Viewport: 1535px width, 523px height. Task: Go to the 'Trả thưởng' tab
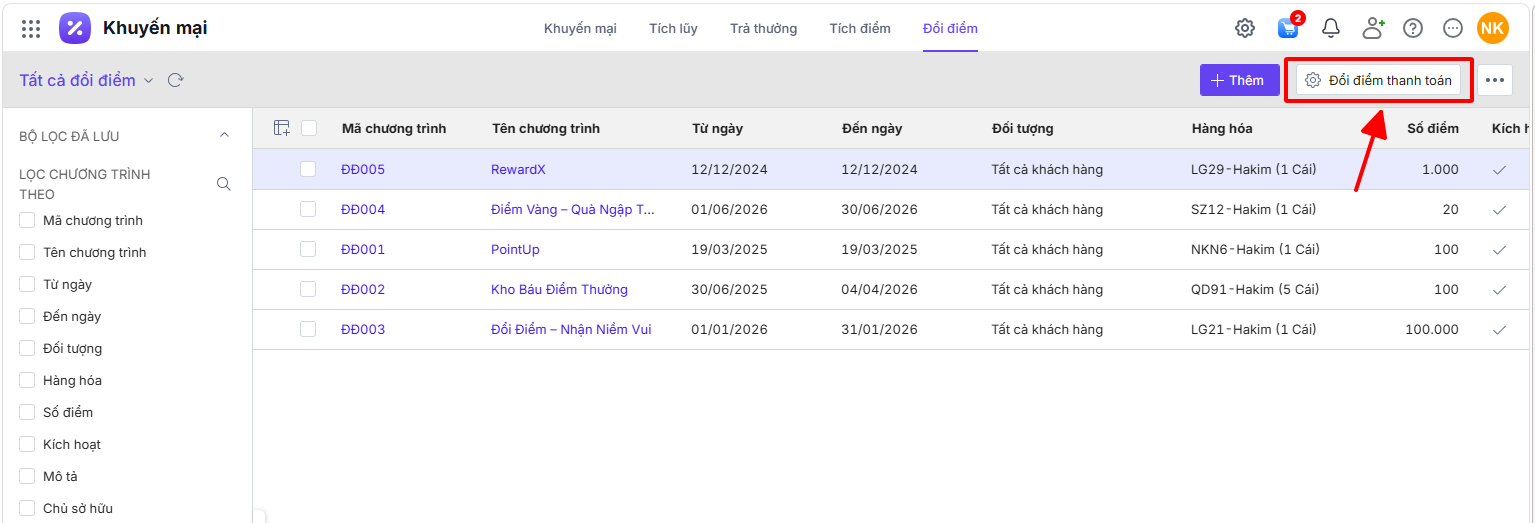pos(763,28)
